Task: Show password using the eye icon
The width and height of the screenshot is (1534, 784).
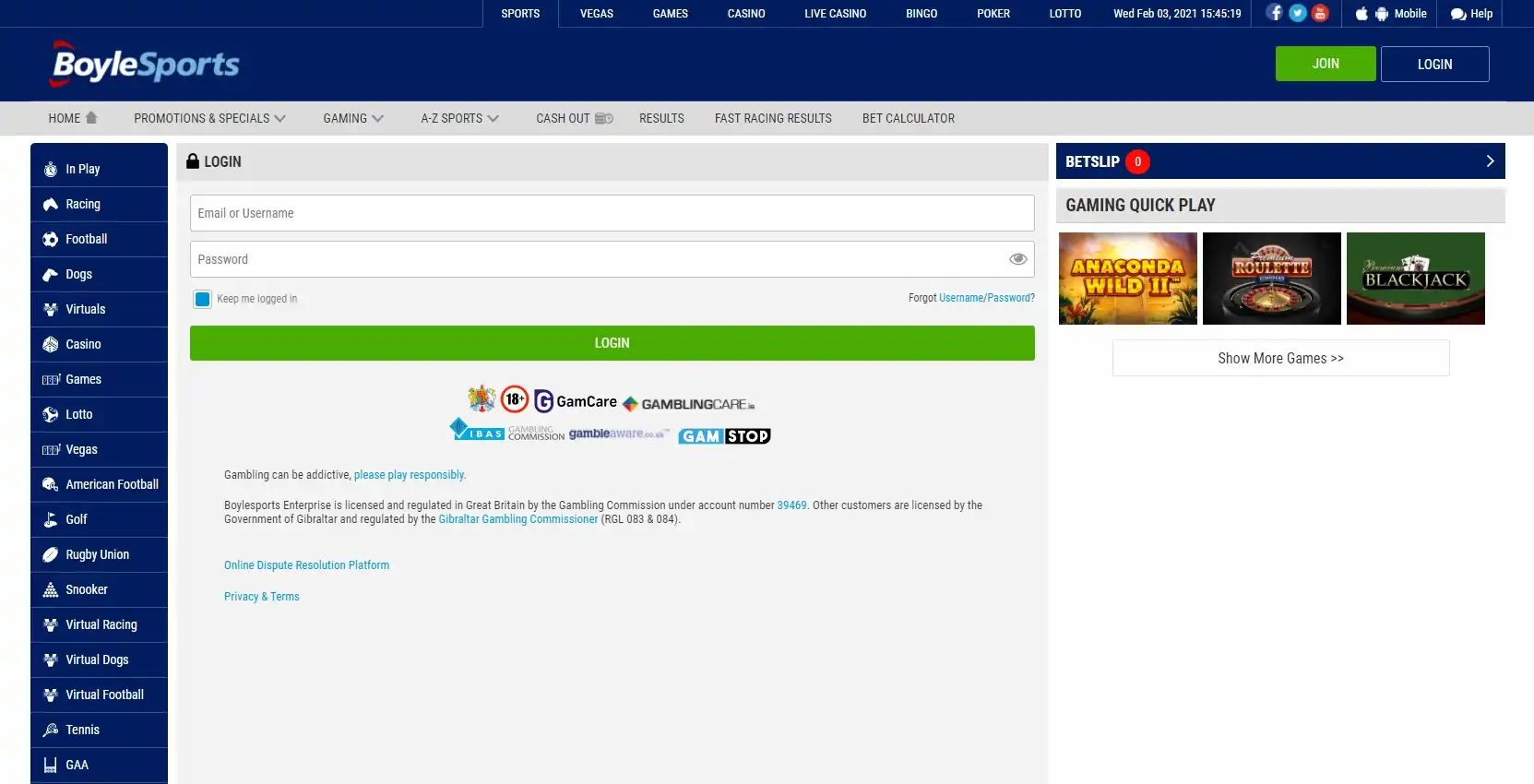Action: click(x=1017, y=259)
